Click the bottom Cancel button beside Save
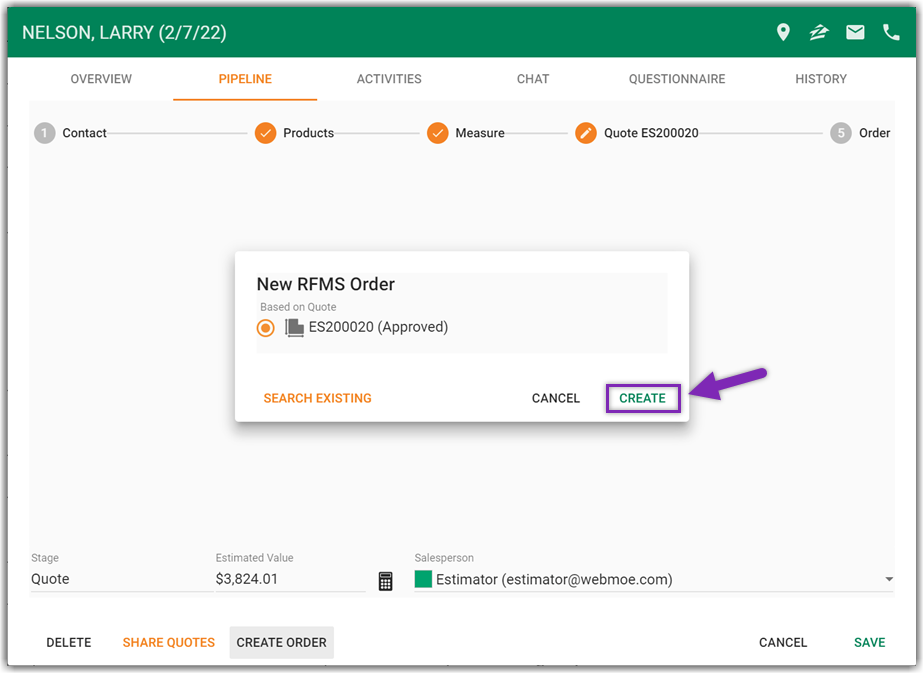 point(783,643)
